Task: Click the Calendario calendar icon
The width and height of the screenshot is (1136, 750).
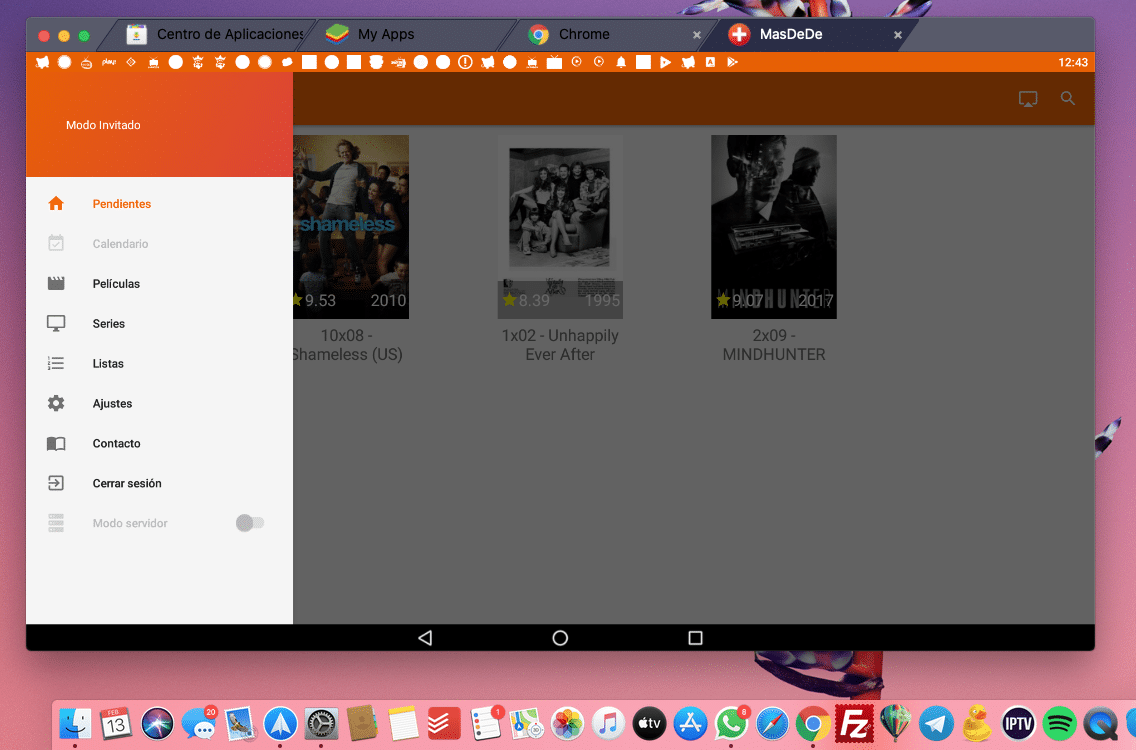Action: pos(57,243)
